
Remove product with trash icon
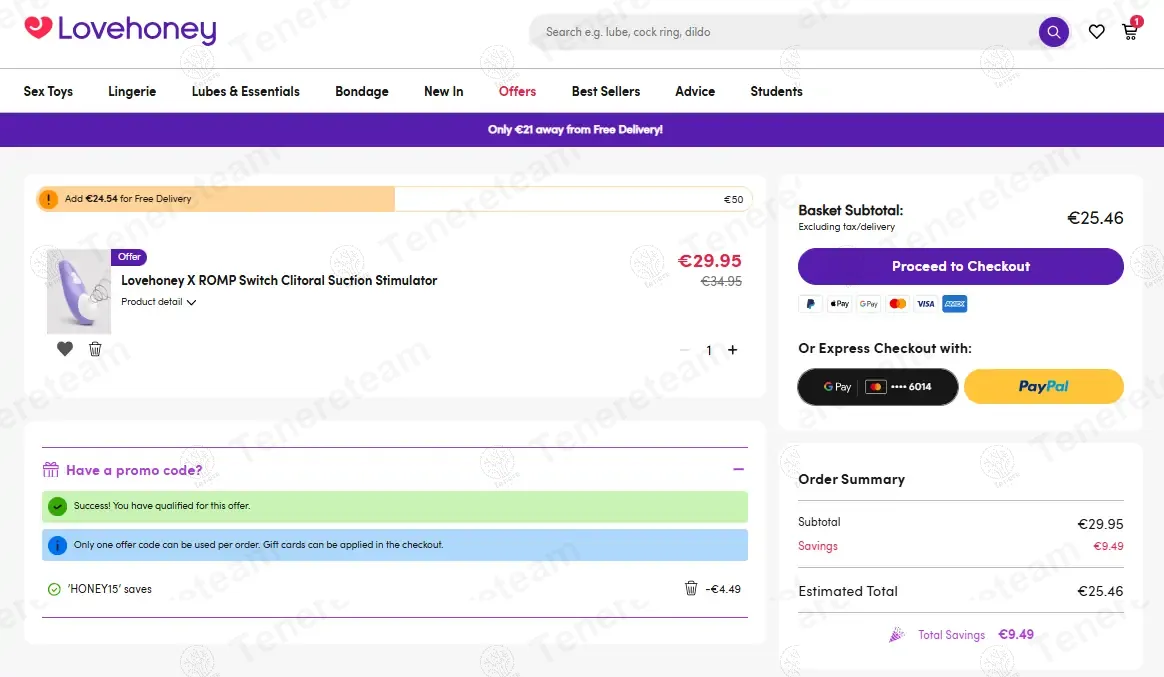(95, 349)
